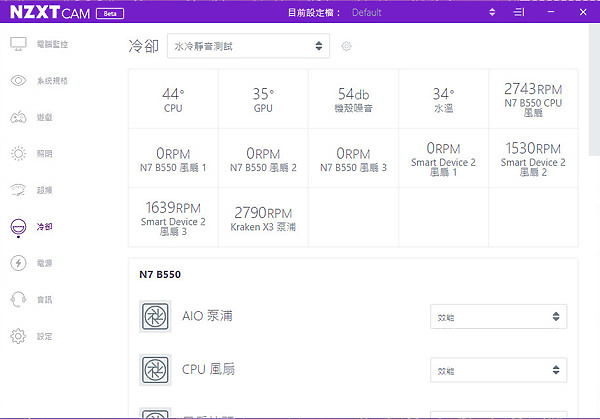Click the gear icon beside cooling profile
Viewport: 600px width, 419px height.
point(346,46)
